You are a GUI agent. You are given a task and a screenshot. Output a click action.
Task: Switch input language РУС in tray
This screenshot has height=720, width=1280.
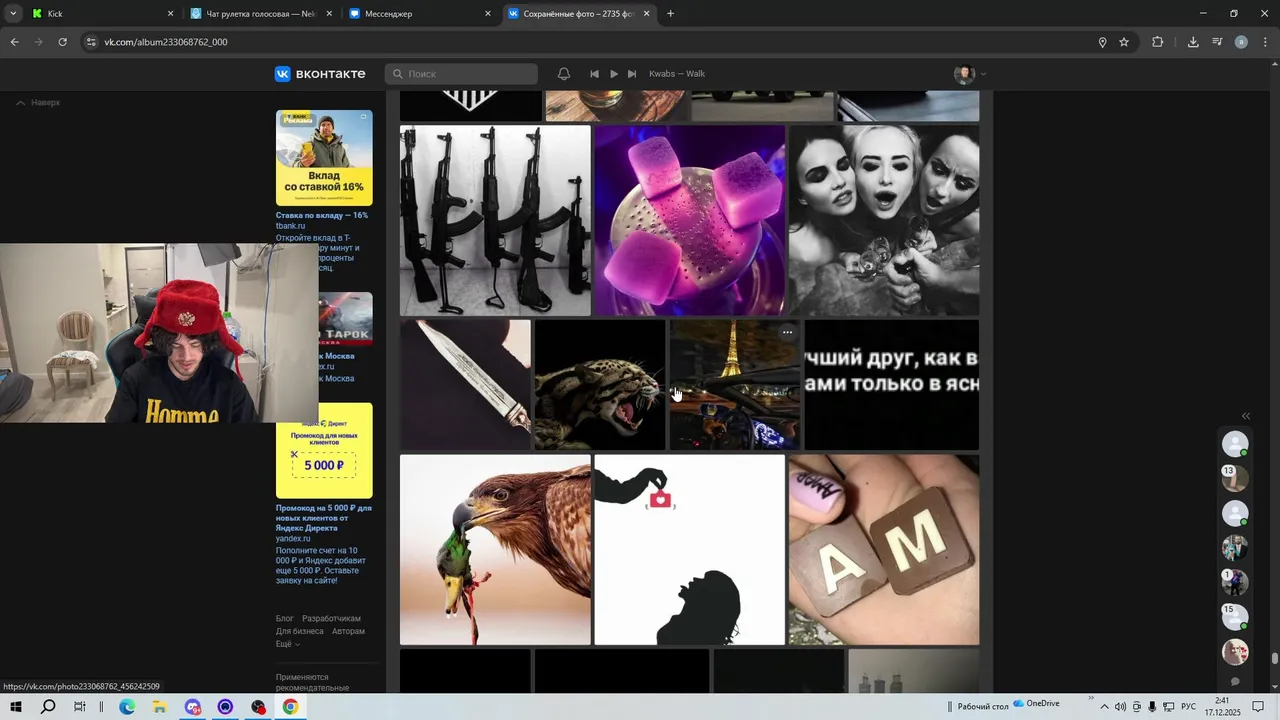pos(1188,707)
